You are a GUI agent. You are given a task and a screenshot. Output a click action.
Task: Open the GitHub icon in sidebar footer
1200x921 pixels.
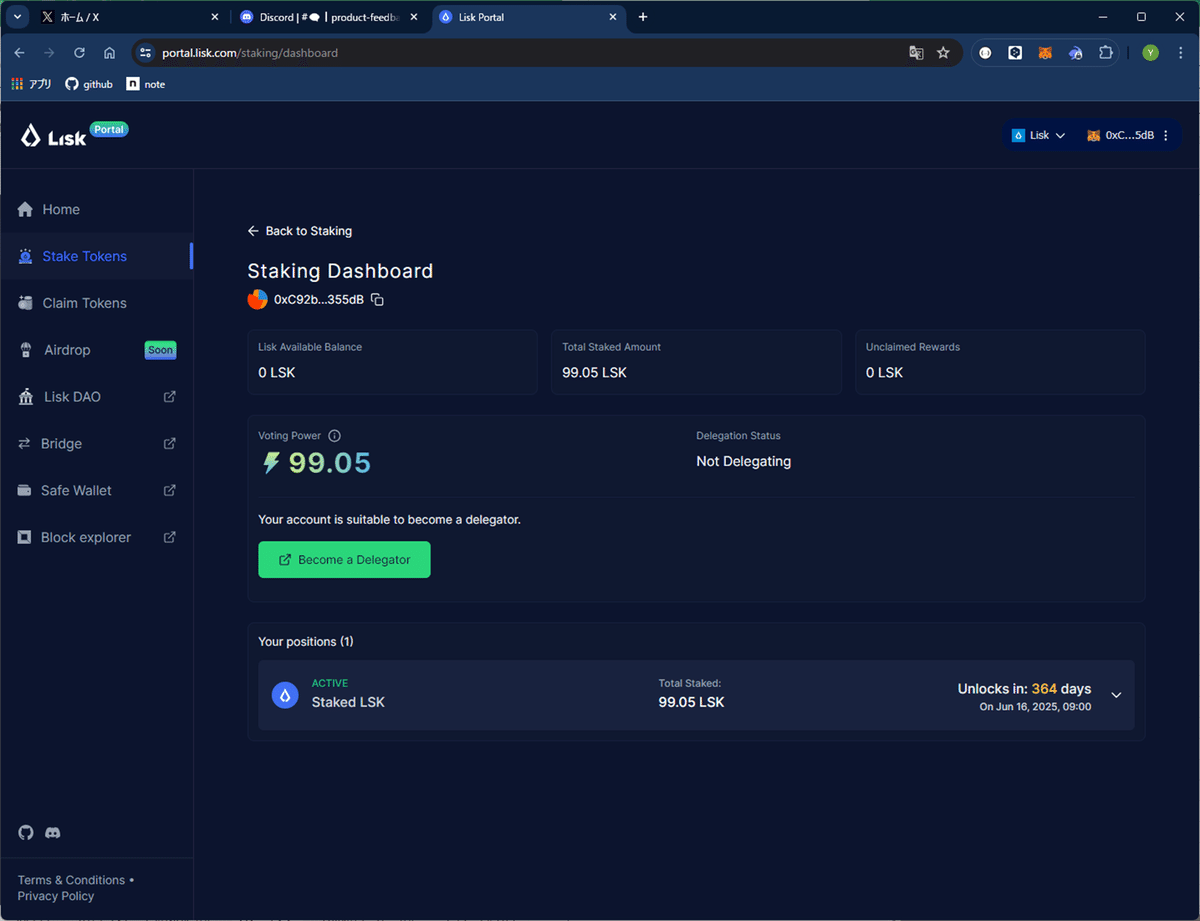pos(26,832)
